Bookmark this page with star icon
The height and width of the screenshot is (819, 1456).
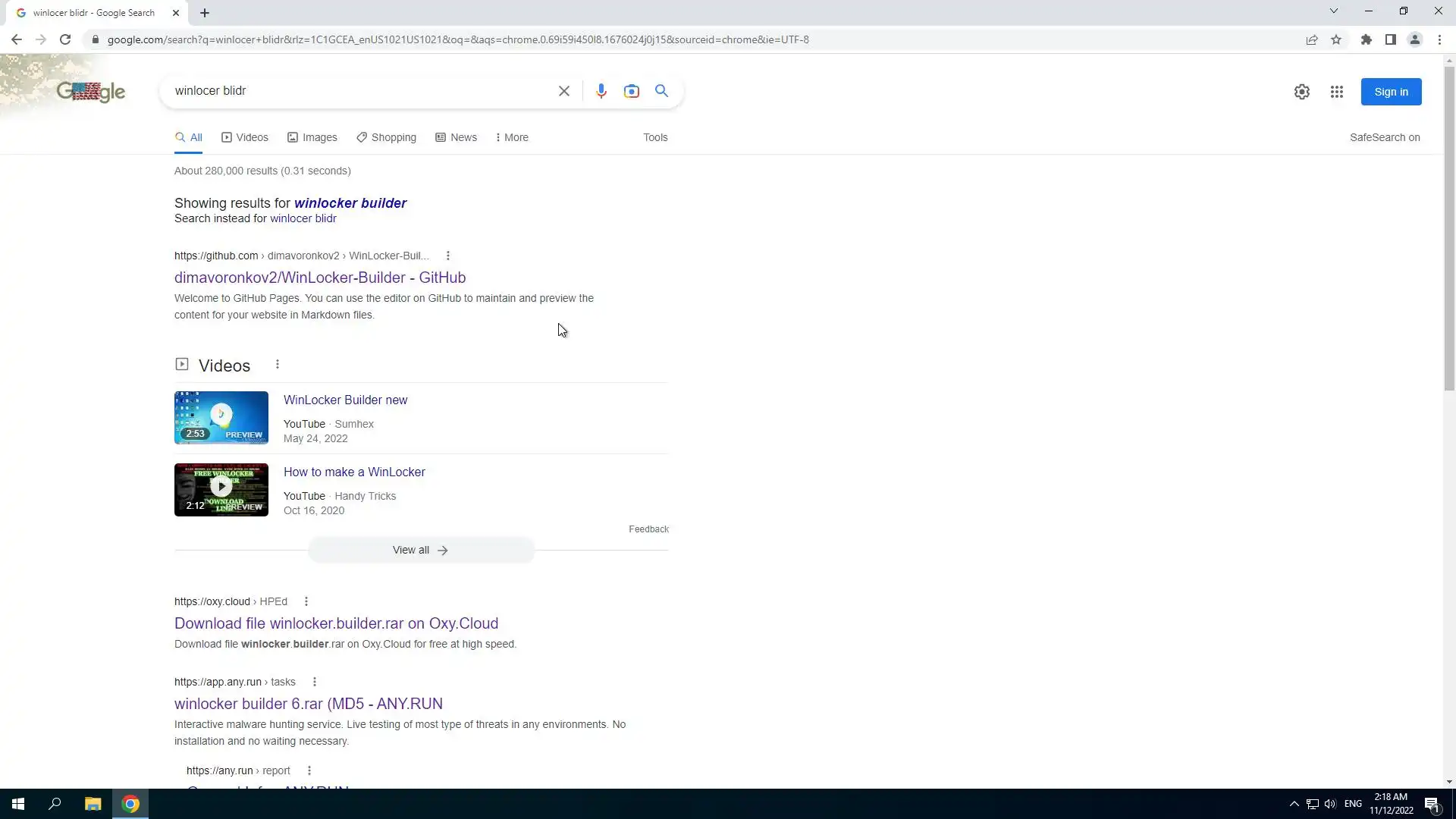pyautogui.click(x=1336, y=39)
